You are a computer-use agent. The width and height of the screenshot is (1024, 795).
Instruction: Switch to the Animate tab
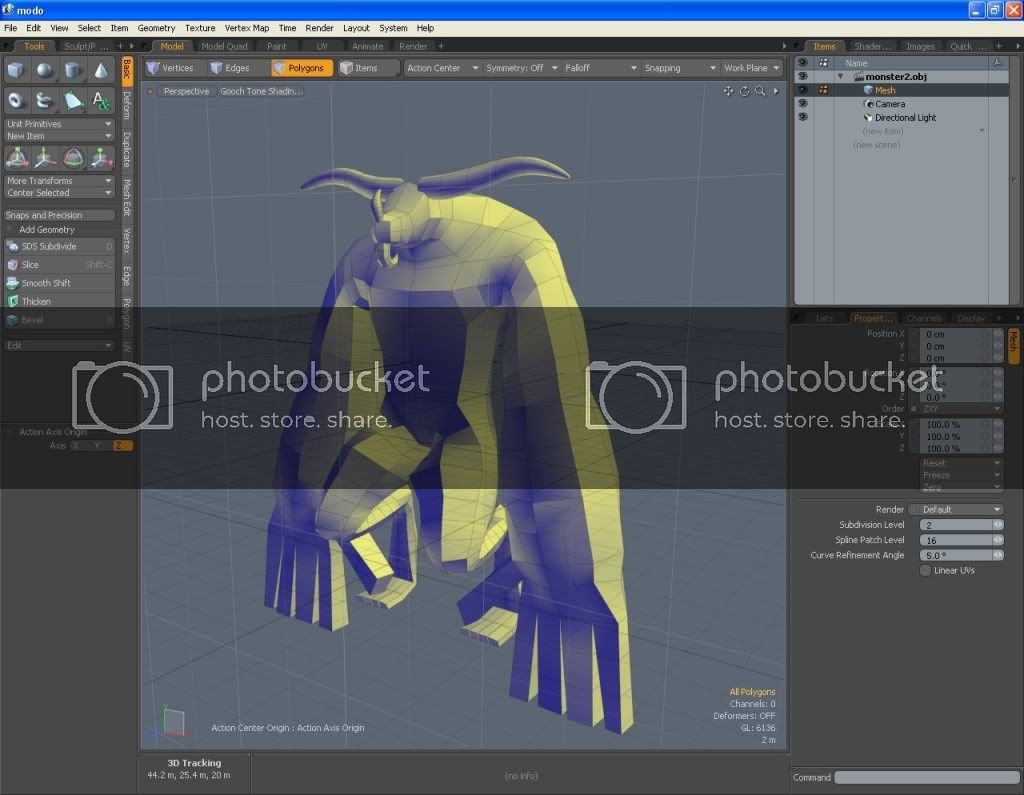point(368,46)
